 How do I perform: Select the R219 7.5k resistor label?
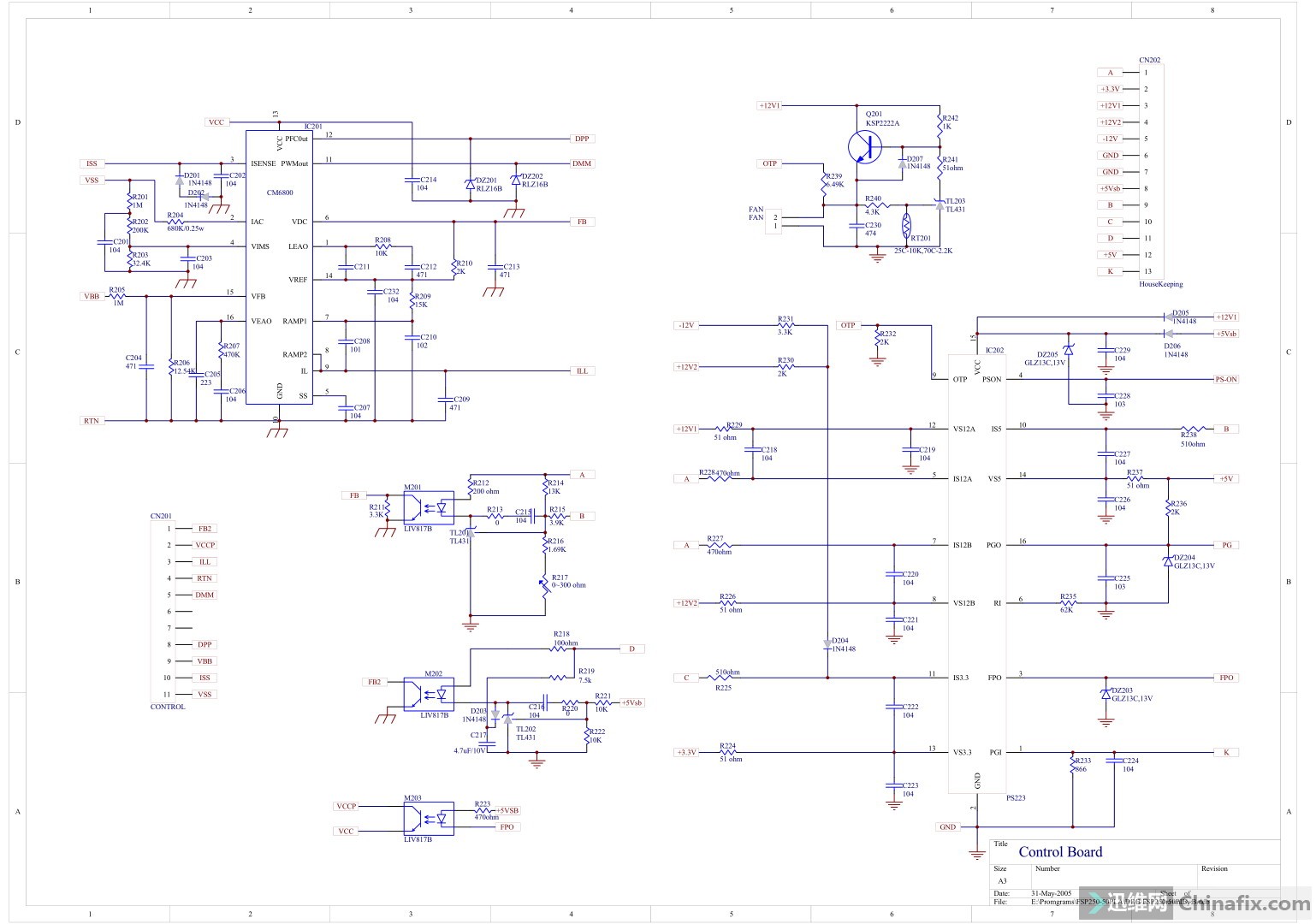tap(586, 676)
